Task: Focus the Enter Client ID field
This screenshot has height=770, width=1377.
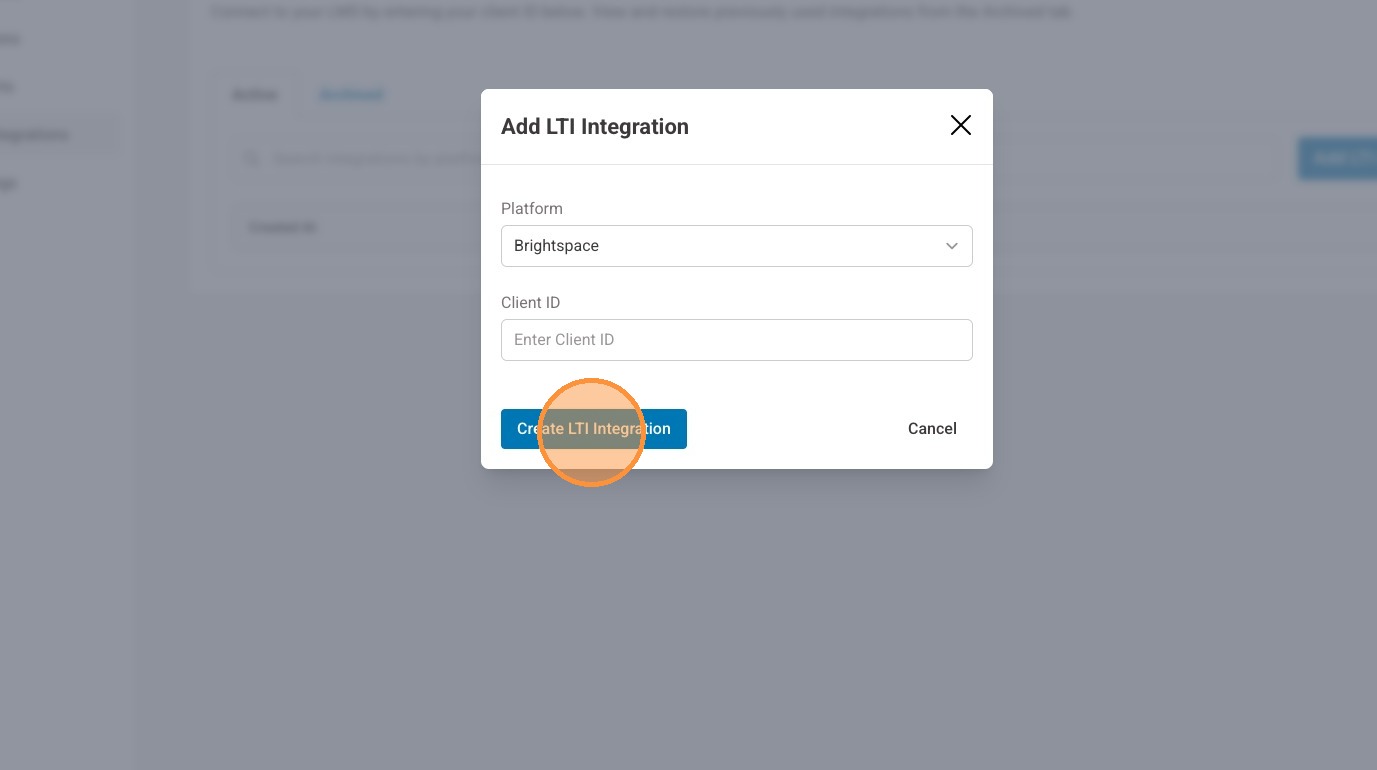Action: coord(736,340)
